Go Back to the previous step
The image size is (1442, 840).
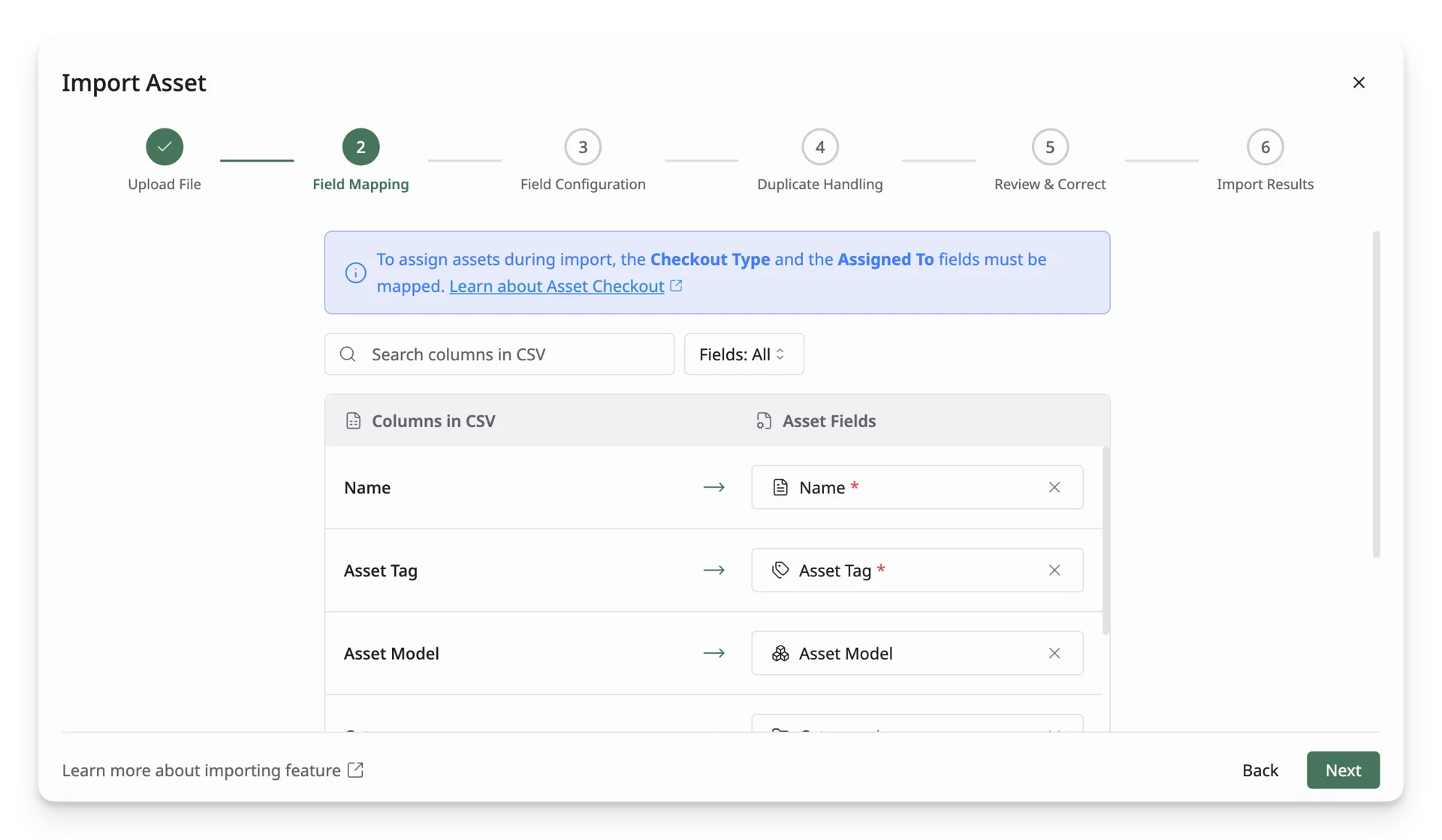1260,770
